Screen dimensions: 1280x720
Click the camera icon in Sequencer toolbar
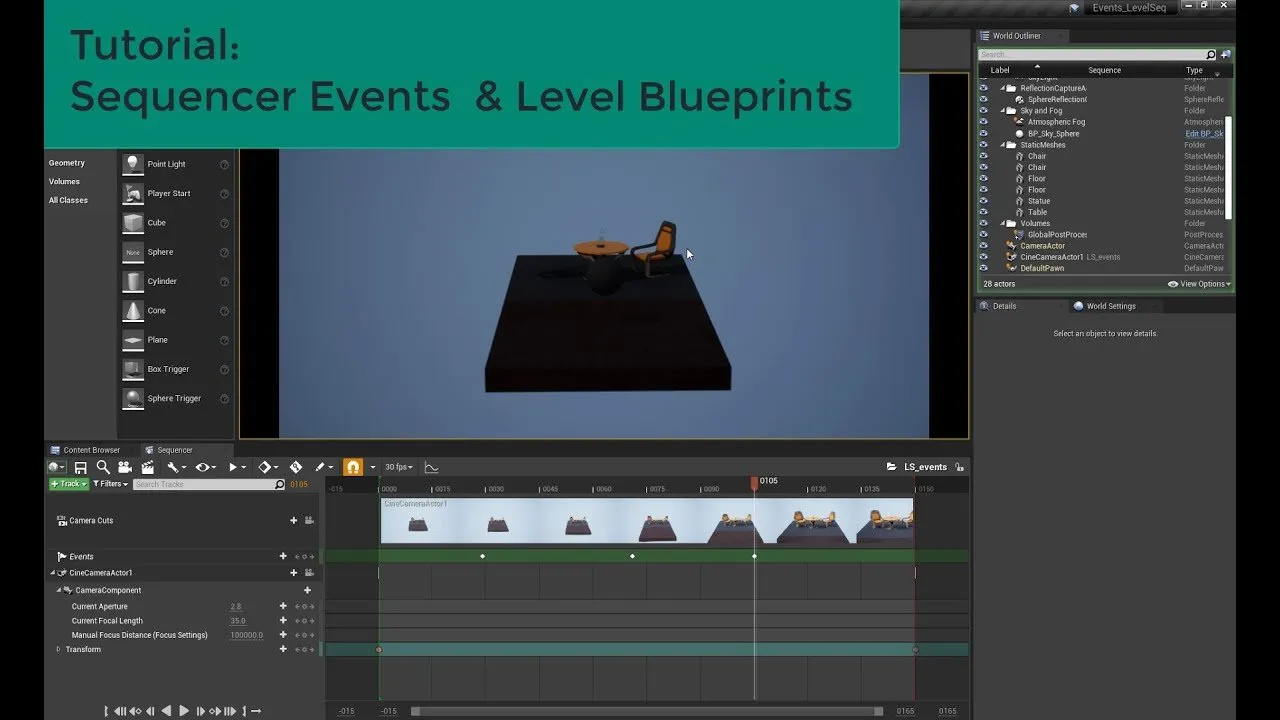tap(125, 467)
